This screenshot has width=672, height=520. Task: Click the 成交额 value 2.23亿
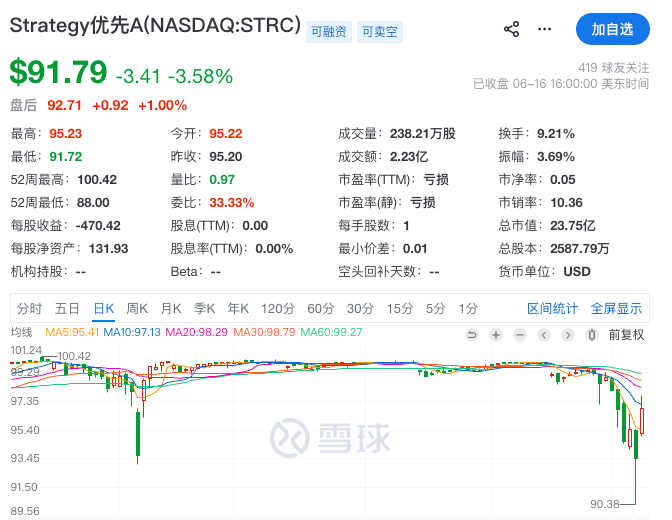409,157
